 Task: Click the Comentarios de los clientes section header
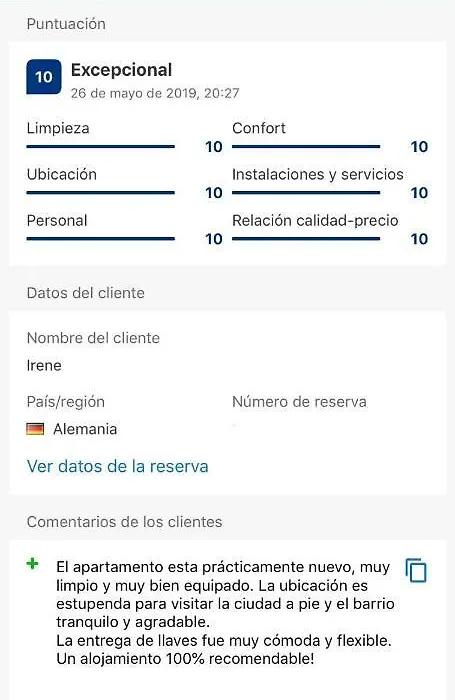point(125,521)
